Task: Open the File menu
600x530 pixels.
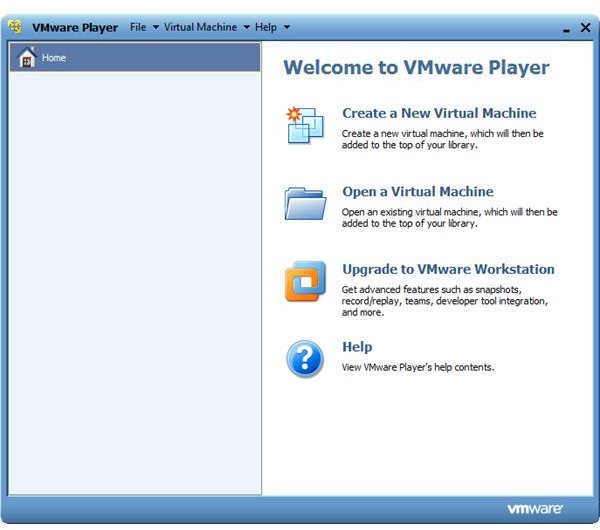Action: coord(138,27)
